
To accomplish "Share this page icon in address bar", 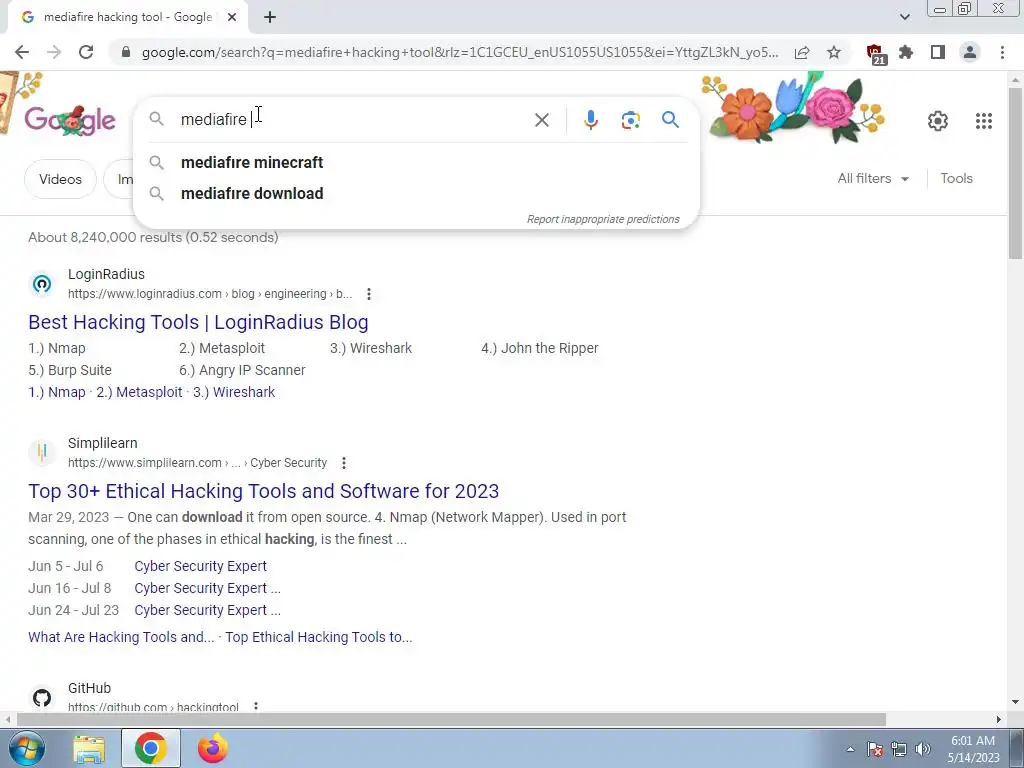I will tap(802, 52).
